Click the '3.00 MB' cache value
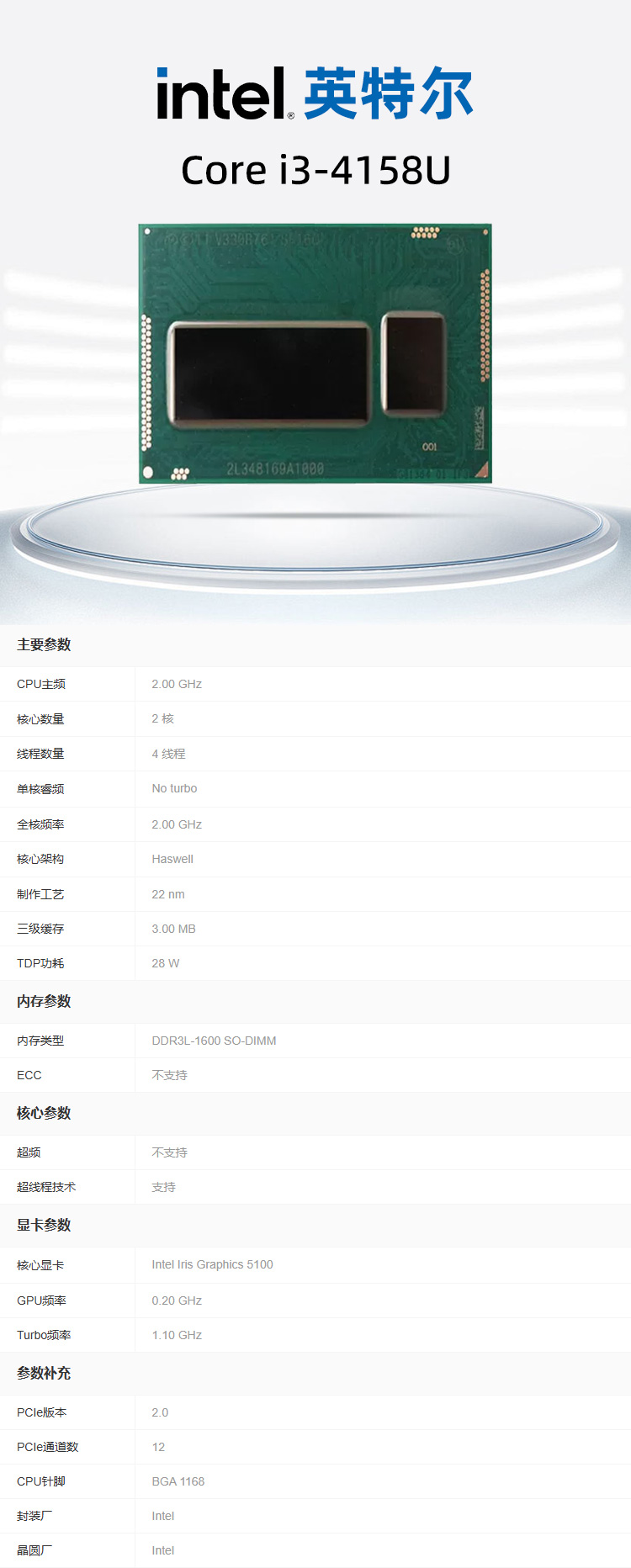Screen dimensions: 631x1568 tap(173, 929)
